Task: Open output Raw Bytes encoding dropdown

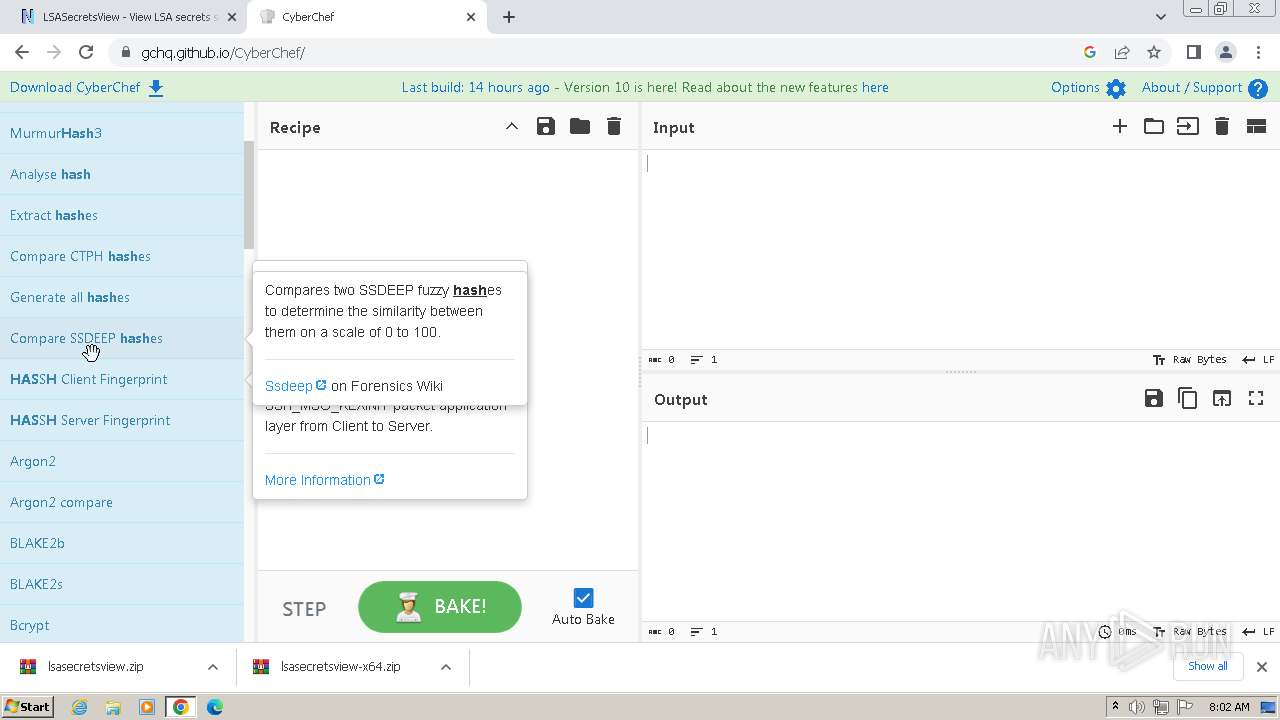Action: point(1190,631)
